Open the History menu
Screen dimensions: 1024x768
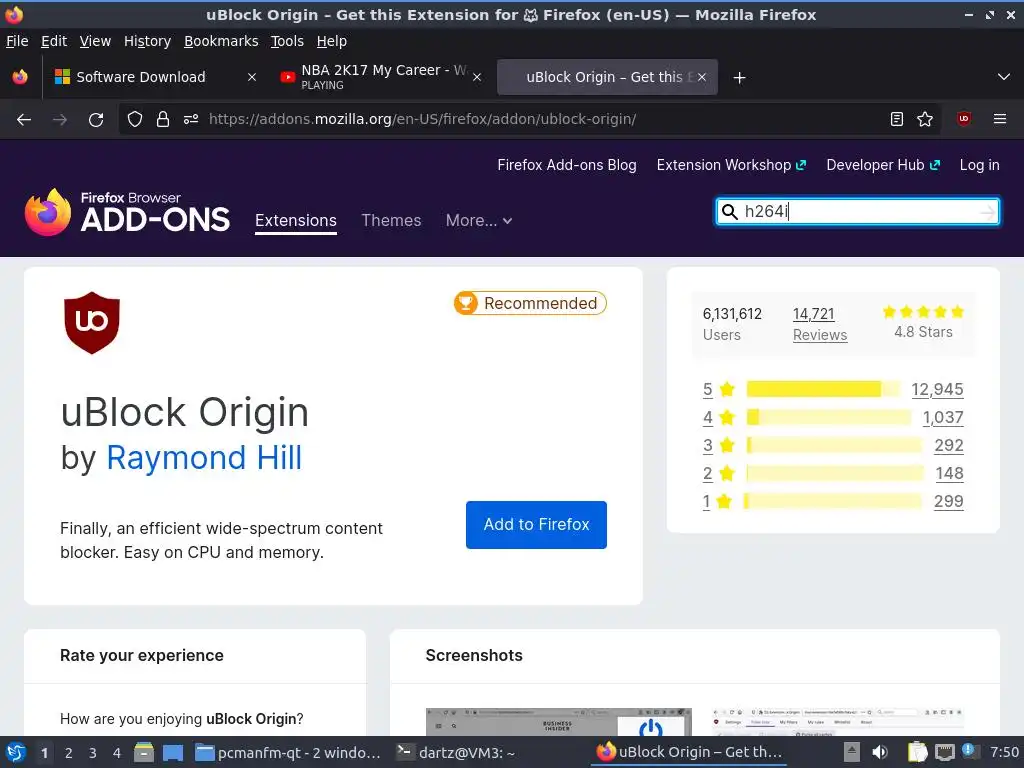coord(147,41)
